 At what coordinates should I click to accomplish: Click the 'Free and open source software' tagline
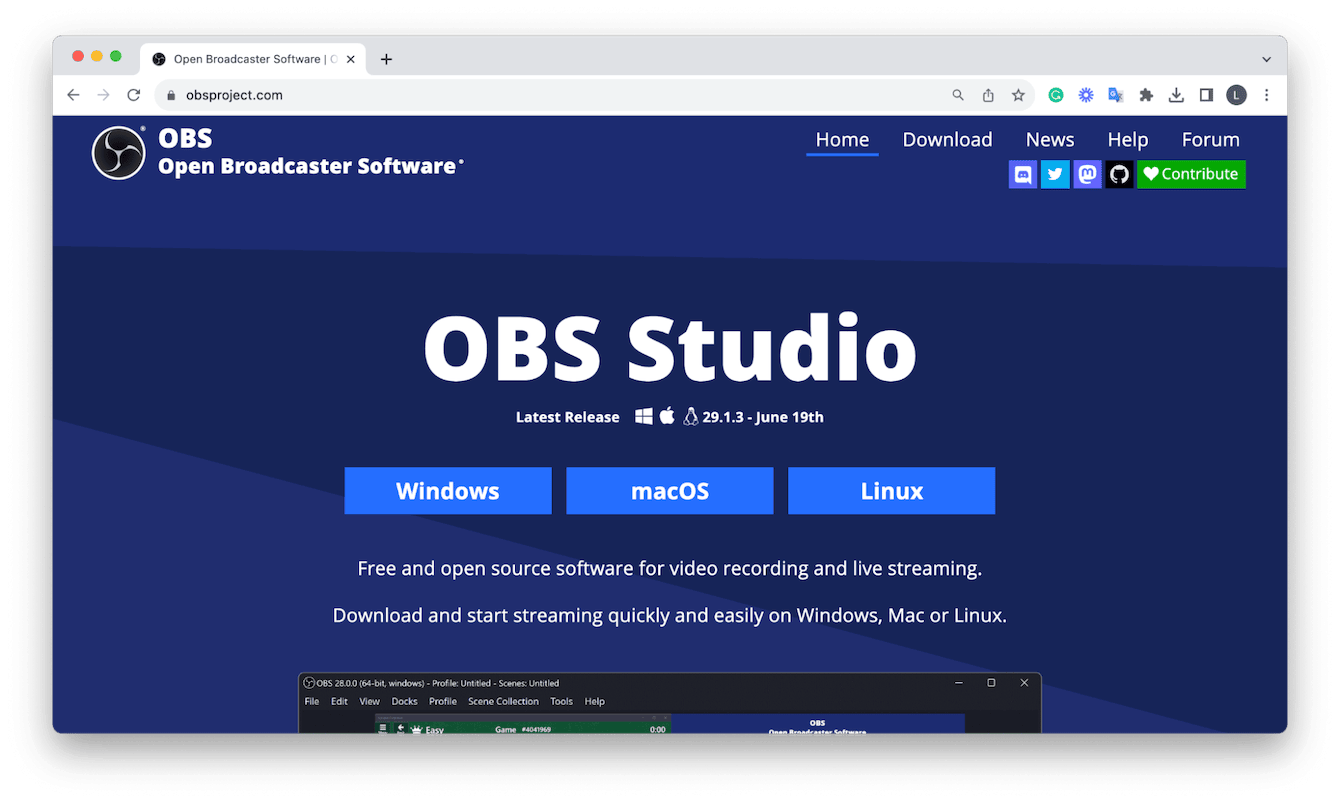(670, 569)
